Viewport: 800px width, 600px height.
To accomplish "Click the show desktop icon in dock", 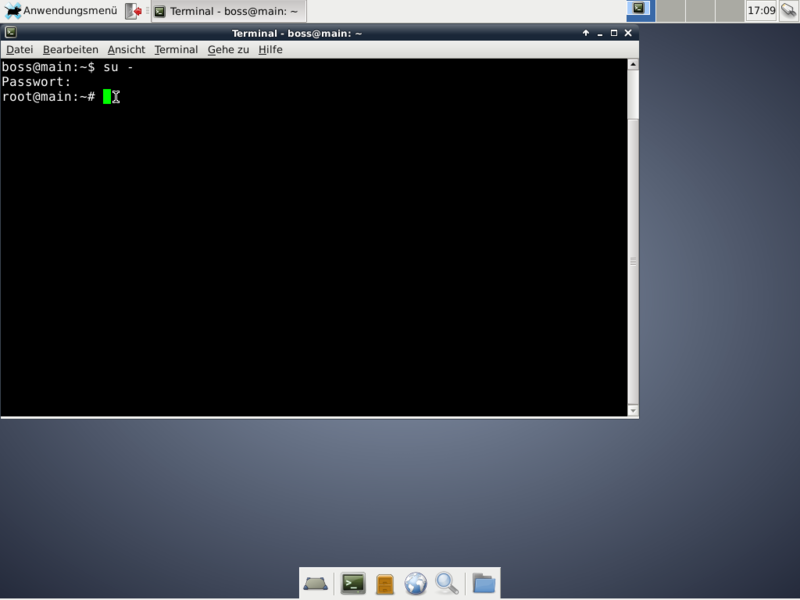I will [x=316, y=583].
